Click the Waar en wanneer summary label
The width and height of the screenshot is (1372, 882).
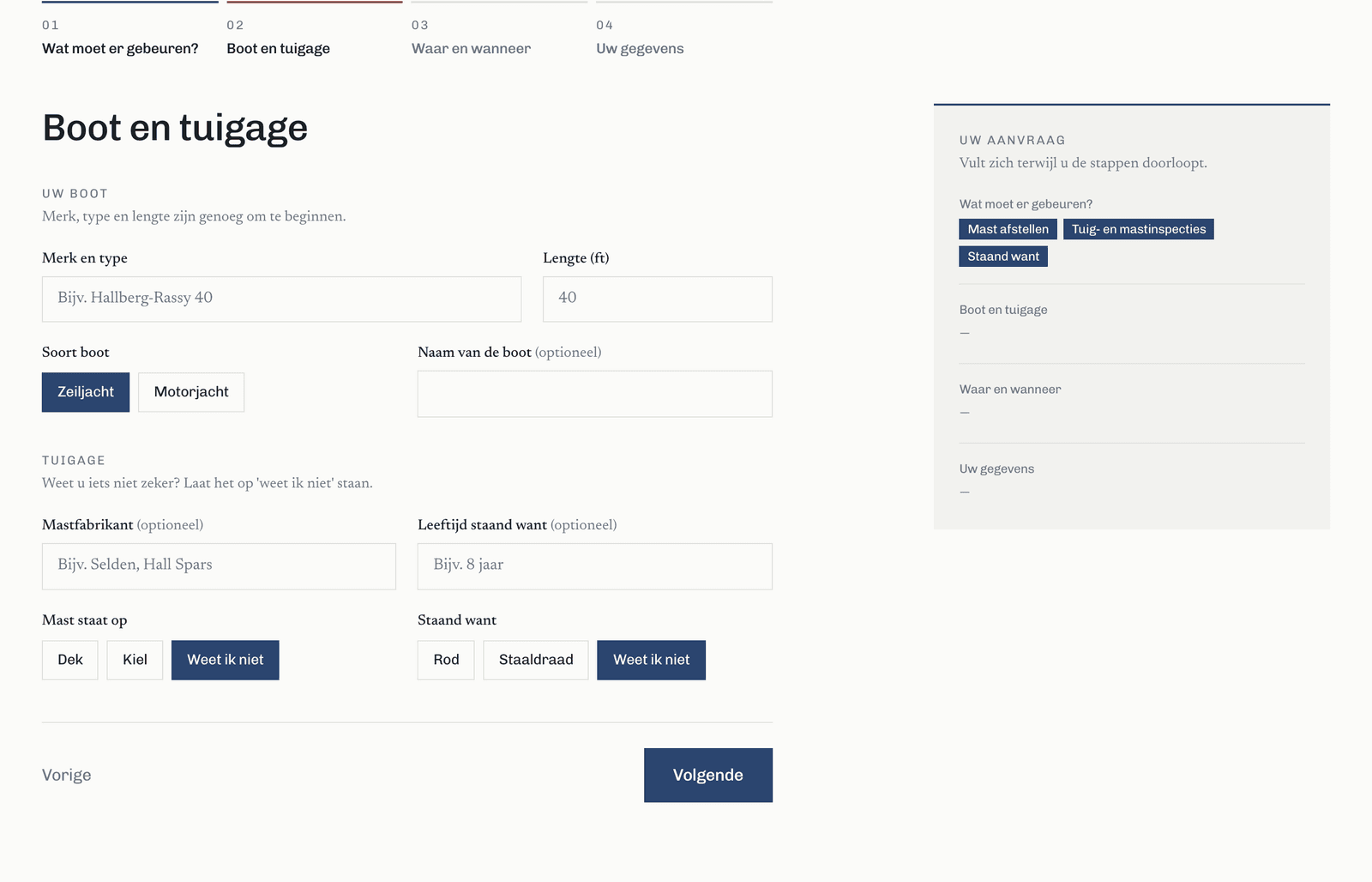[x=1010, y=390]
